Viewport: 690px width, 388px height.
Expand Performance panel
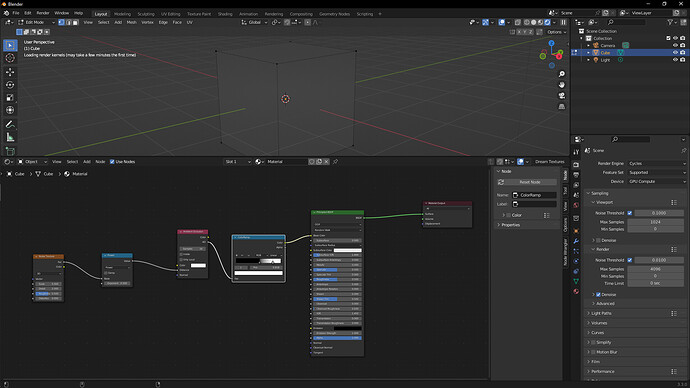(602, 371)
